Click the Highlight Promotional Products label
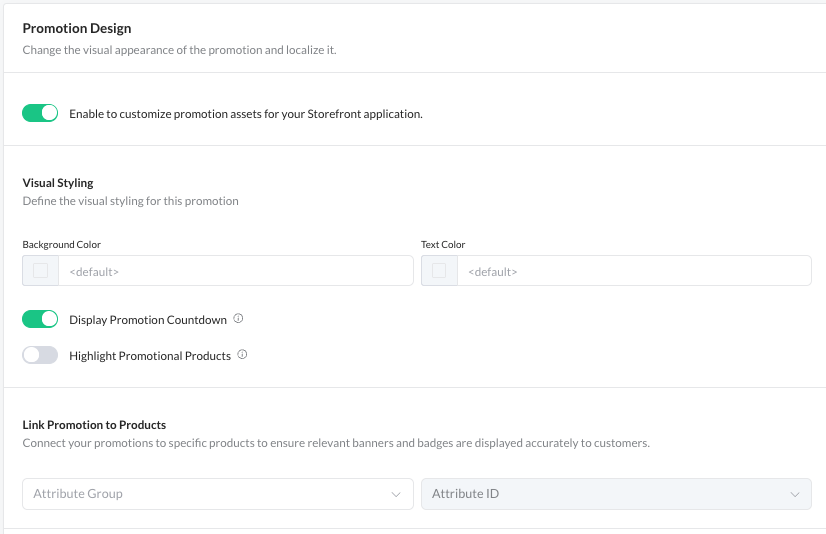The image size is (826, 534). point(150,356)
